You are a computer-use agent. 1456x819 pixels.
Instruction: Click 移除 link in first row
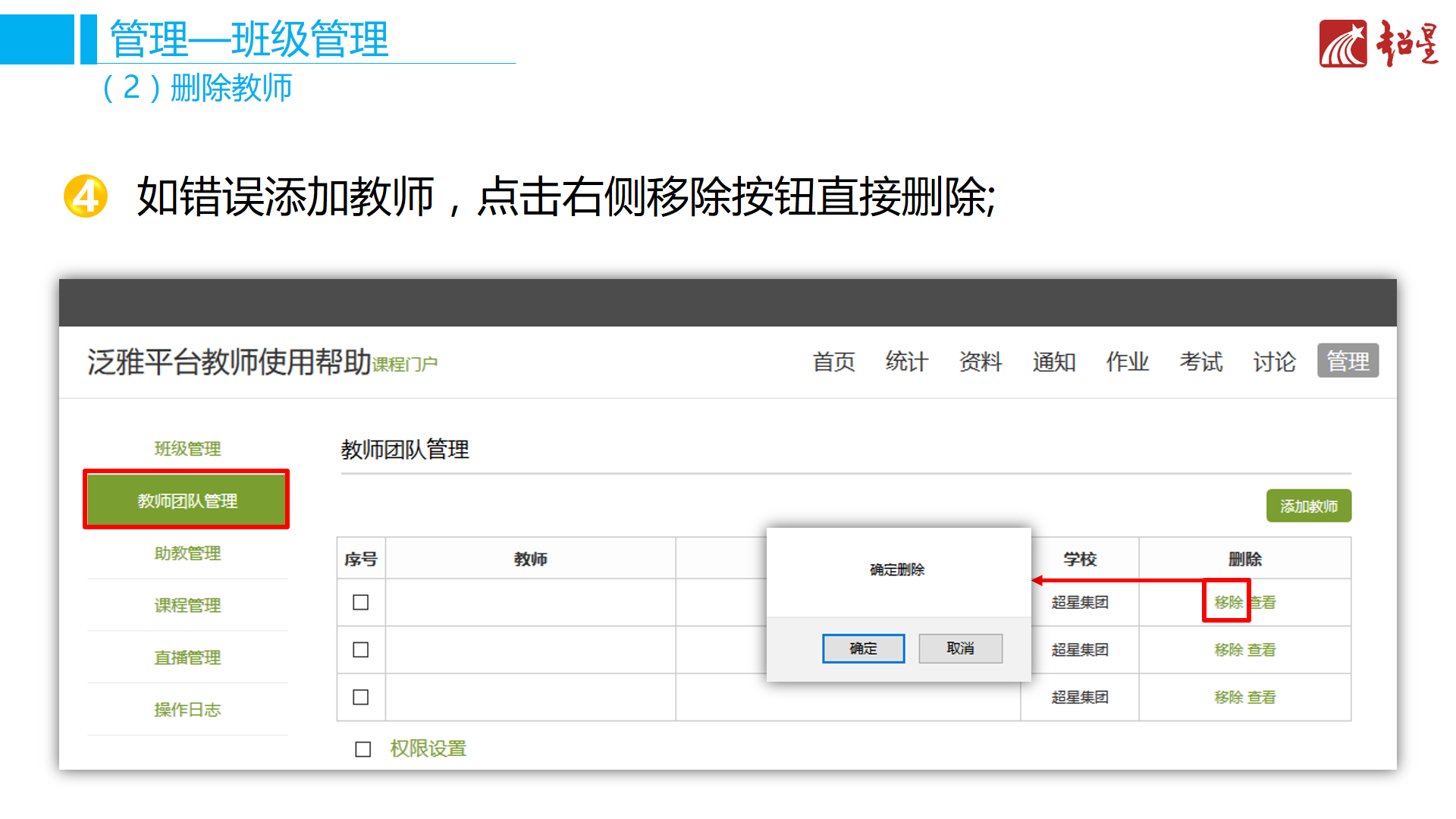click(1228, 602)
